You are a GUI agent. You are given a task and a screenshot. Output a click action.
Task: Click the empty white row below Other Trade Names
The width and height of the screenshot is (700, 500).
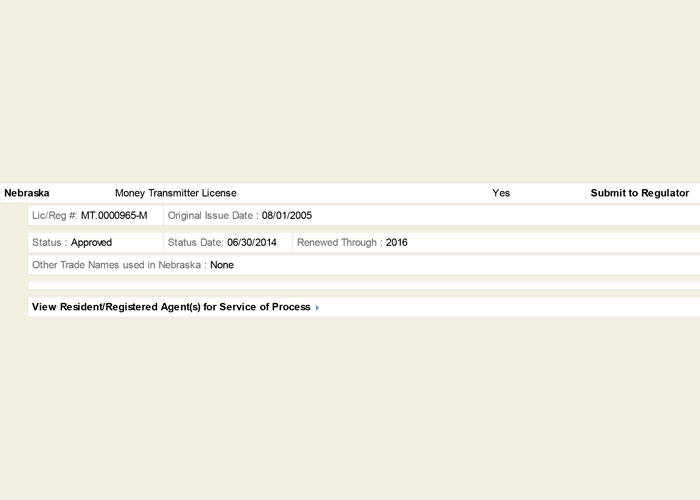pos(360,285)
